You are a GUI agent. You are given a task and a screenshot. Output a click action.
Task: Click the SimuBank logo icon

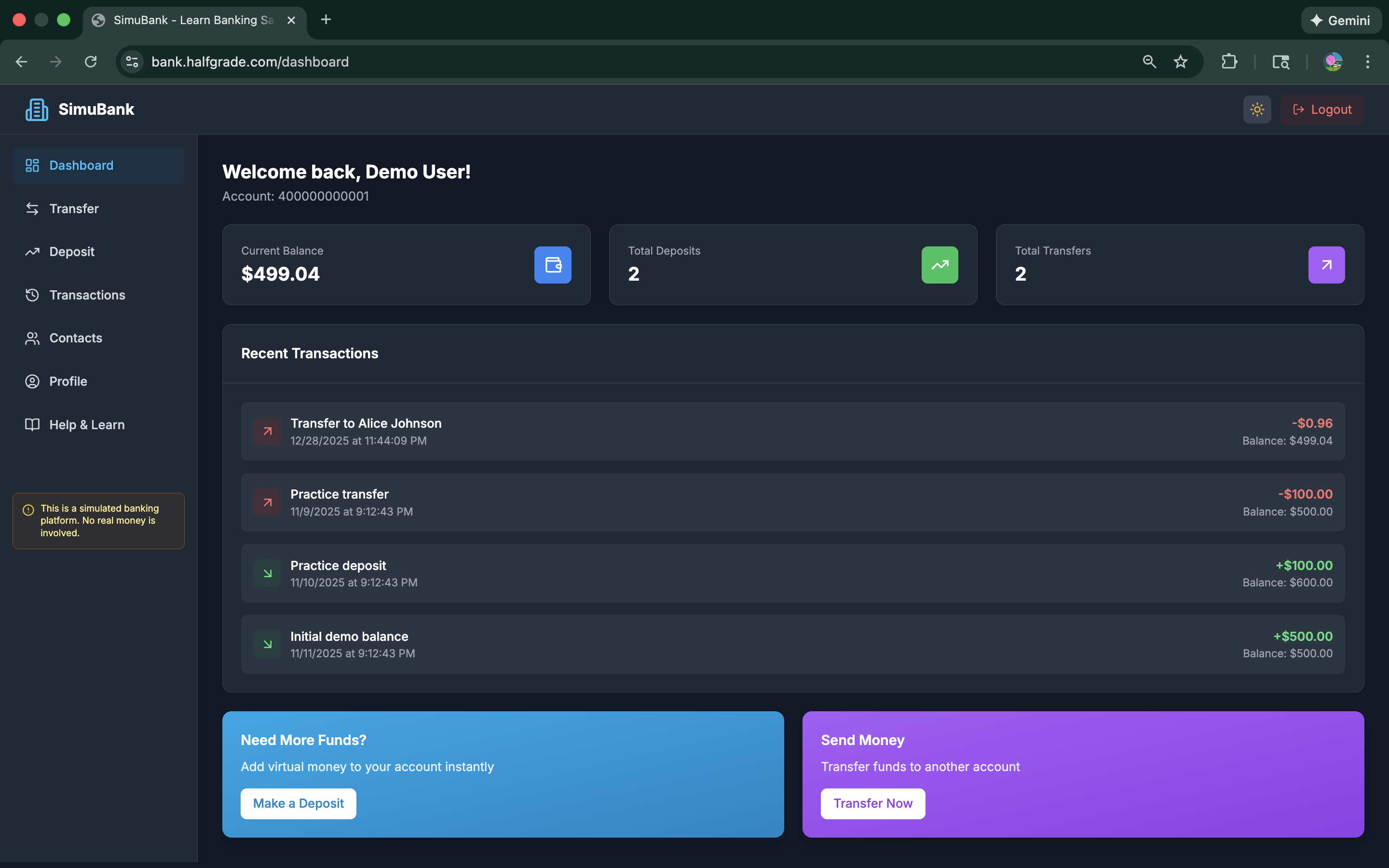[36, 109]
